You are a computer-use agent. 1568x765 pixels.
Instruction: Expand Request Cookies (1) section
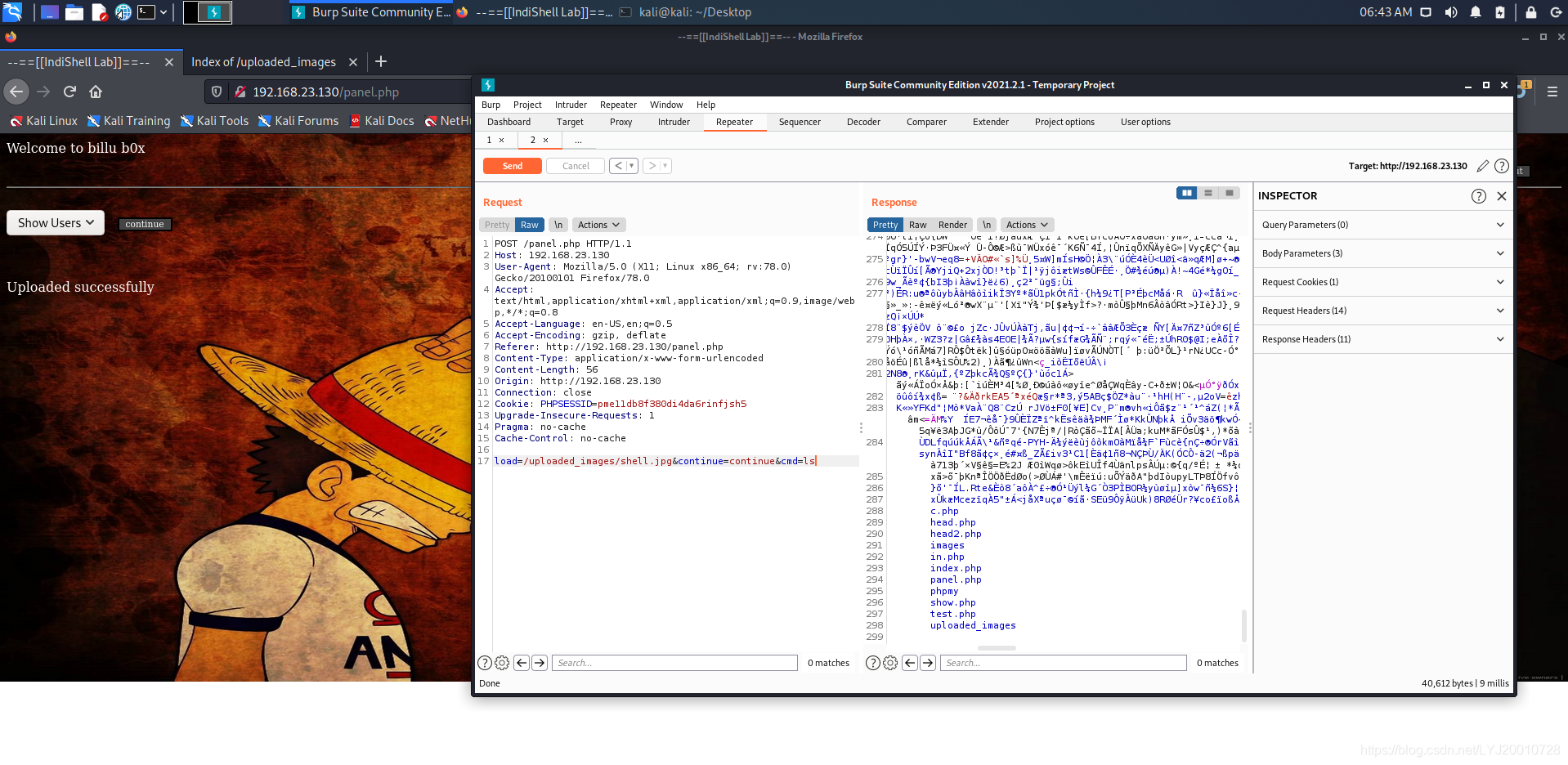tap(1382, 282)
